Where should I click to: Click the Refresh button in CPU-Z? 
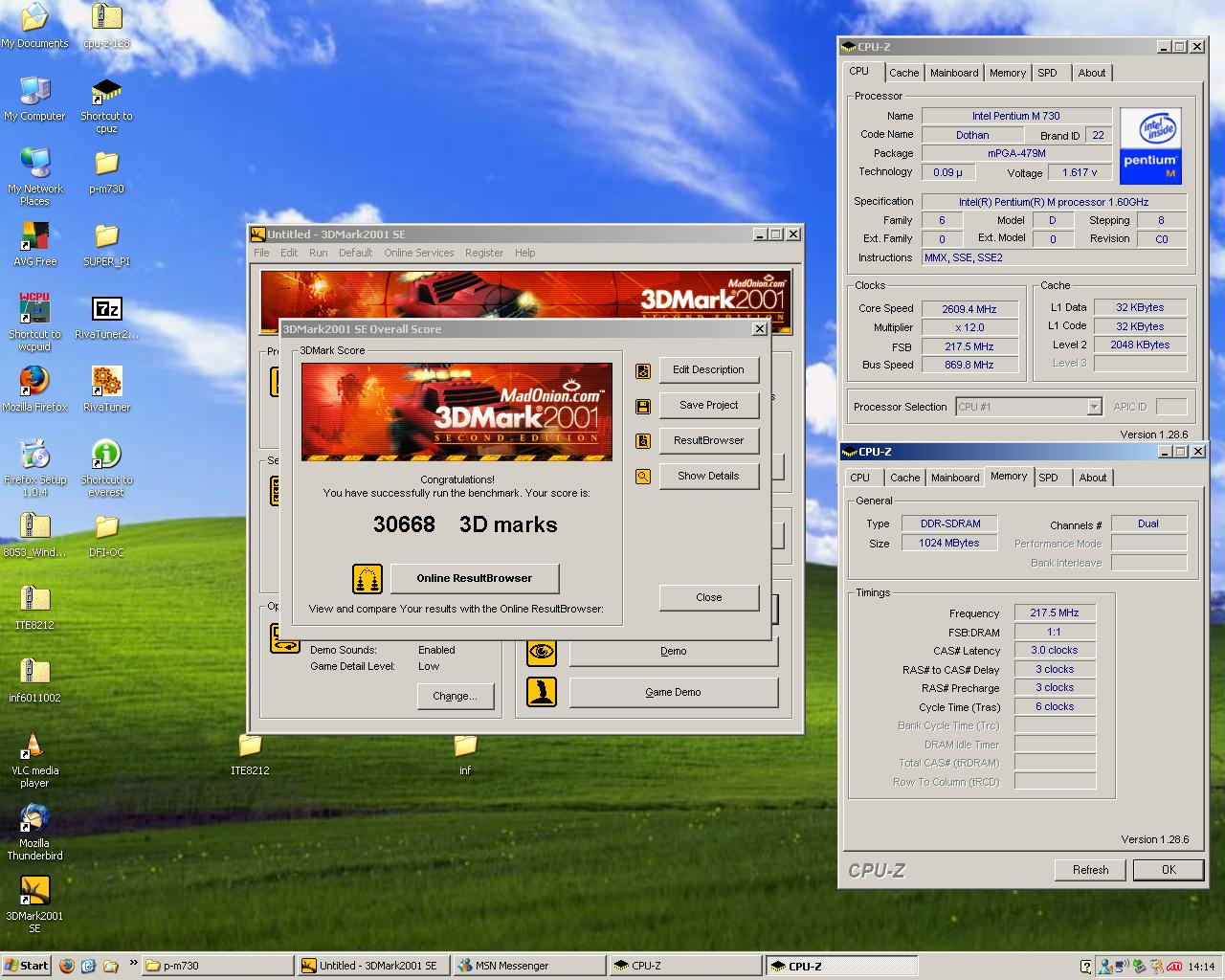[1091, 870]
